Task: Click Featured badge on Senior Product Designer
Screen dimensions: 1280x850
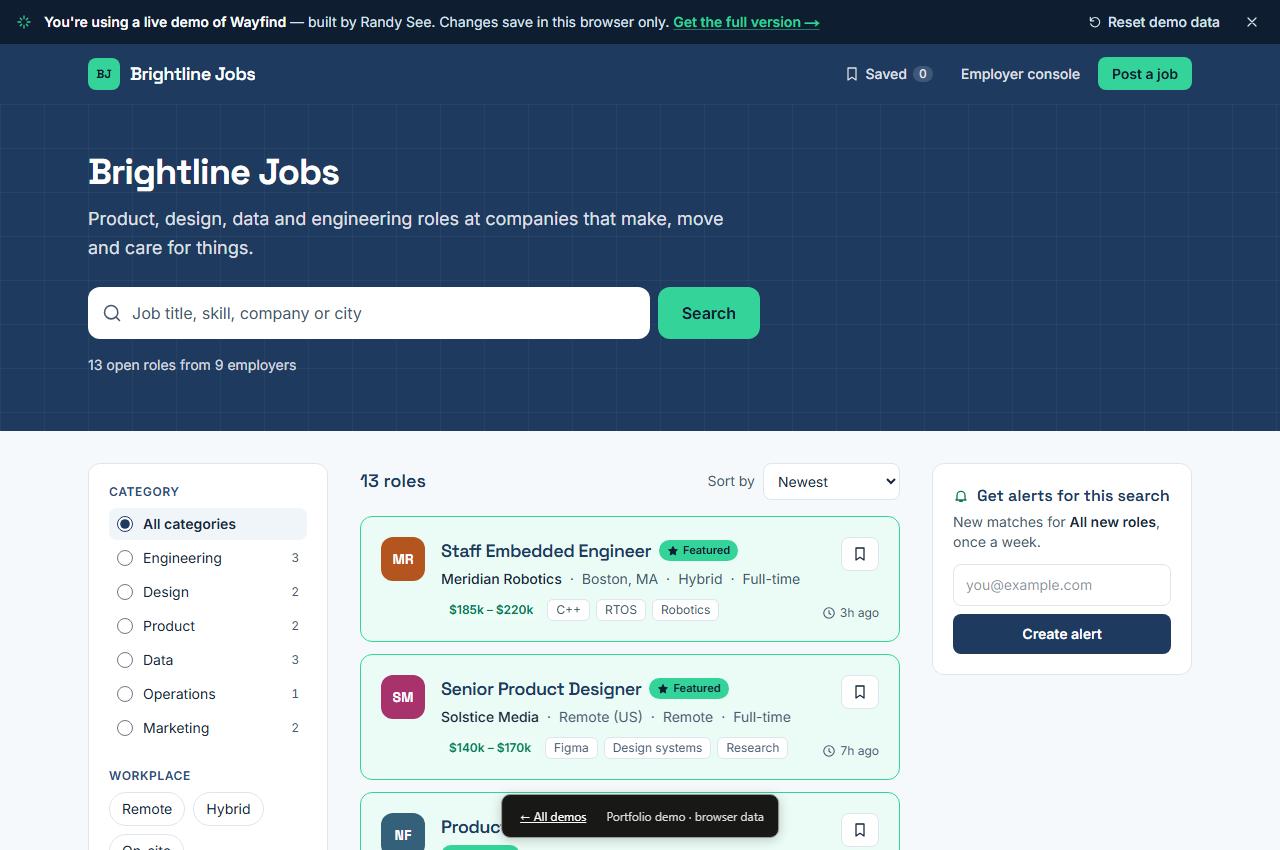Action: (689, 688)
